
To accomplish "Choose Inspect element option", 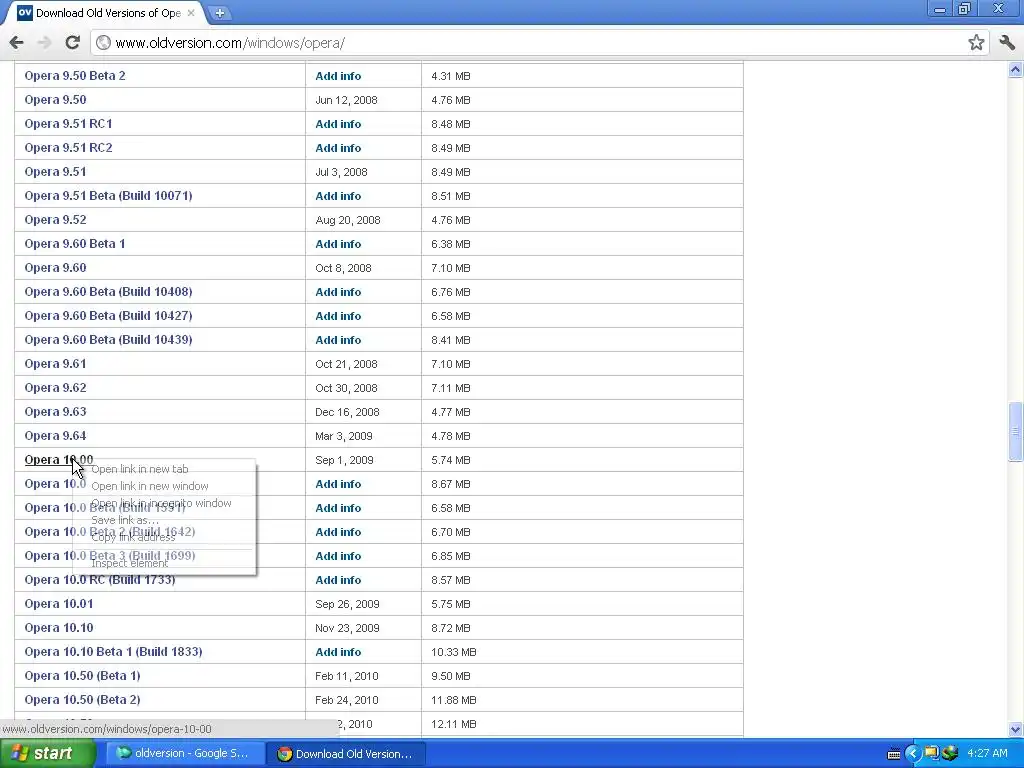I will point(129,563).
